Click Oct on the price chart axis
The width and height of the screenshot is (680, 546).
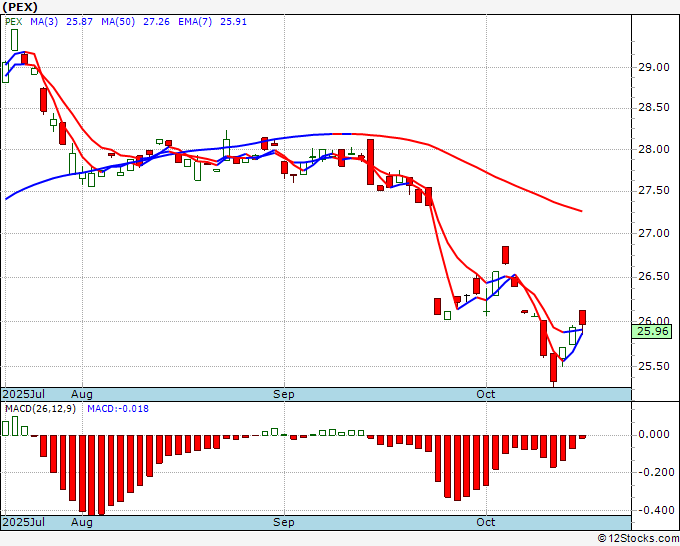486,394
